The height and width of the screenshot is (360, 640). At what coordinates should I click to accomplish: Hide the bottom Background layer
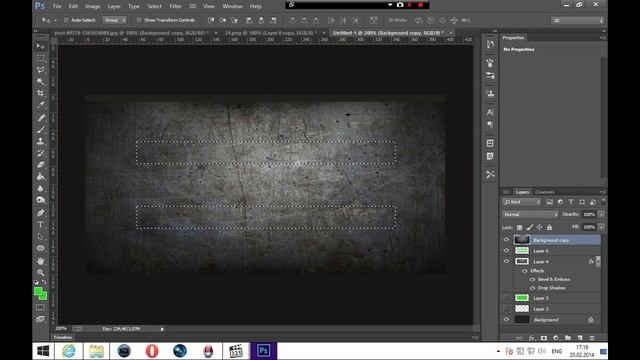coord(507,320)
